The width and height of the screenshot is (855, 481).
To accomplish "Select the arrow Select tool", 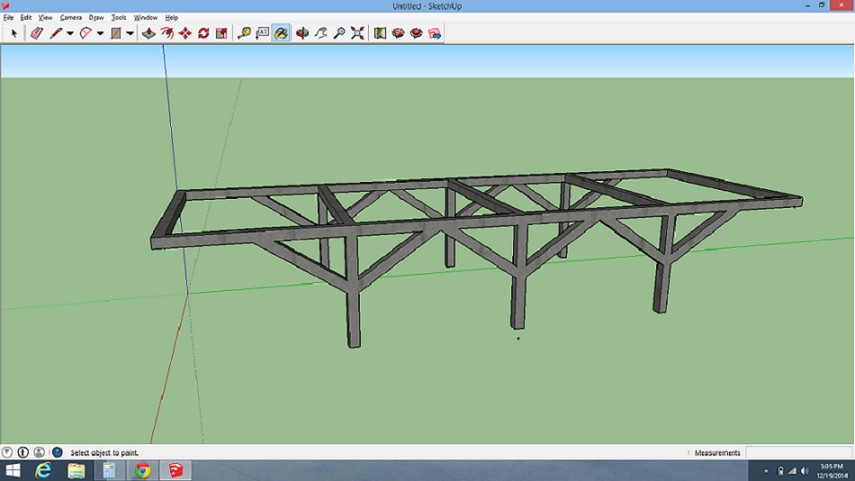I will [x=14, y=33].
